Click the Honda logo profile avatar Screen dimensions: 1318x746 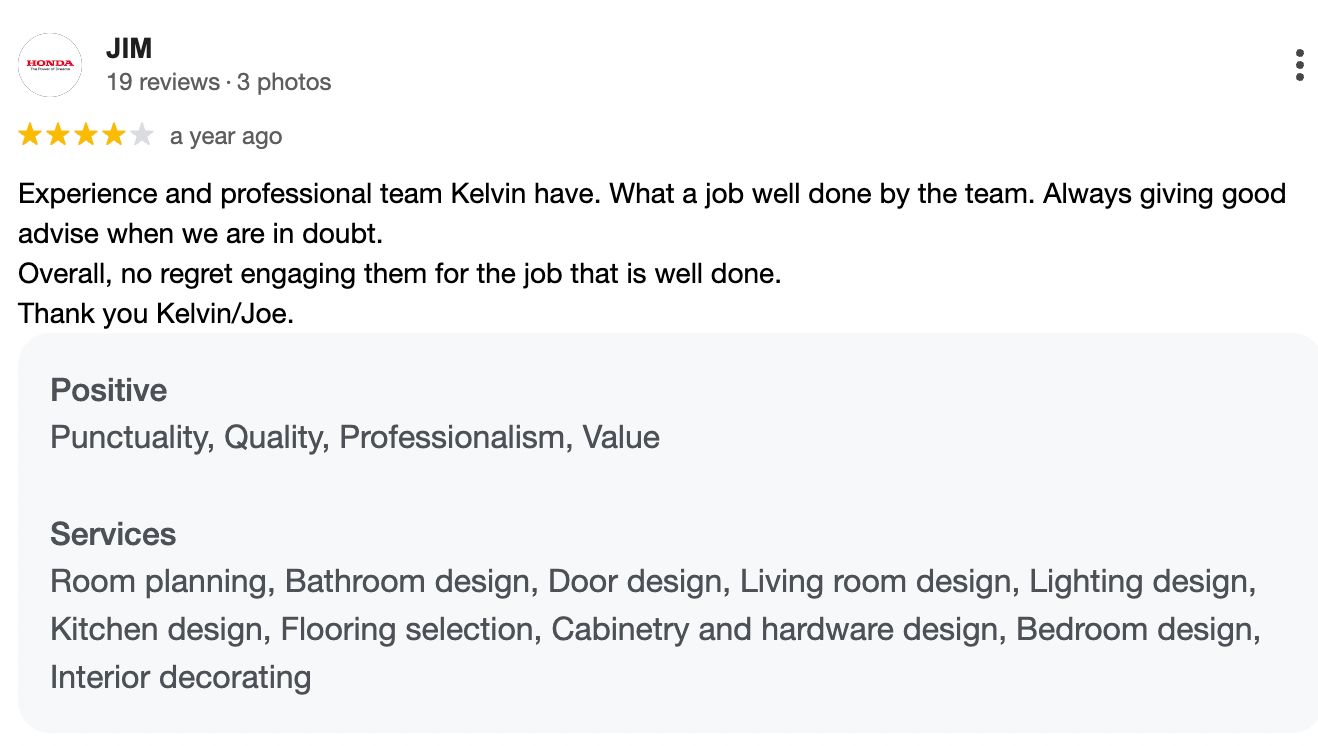(x=50, y=65)
